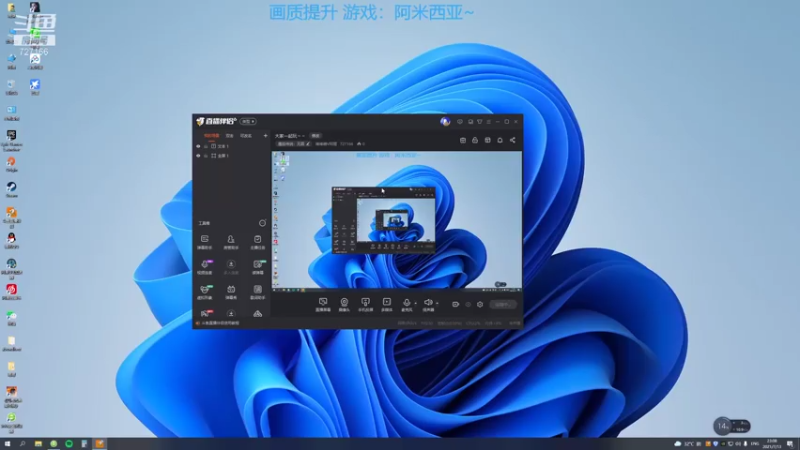Open the Recycle Bin on the desktop
This screenshot has height=450, width=800.
tap(11, 87)
